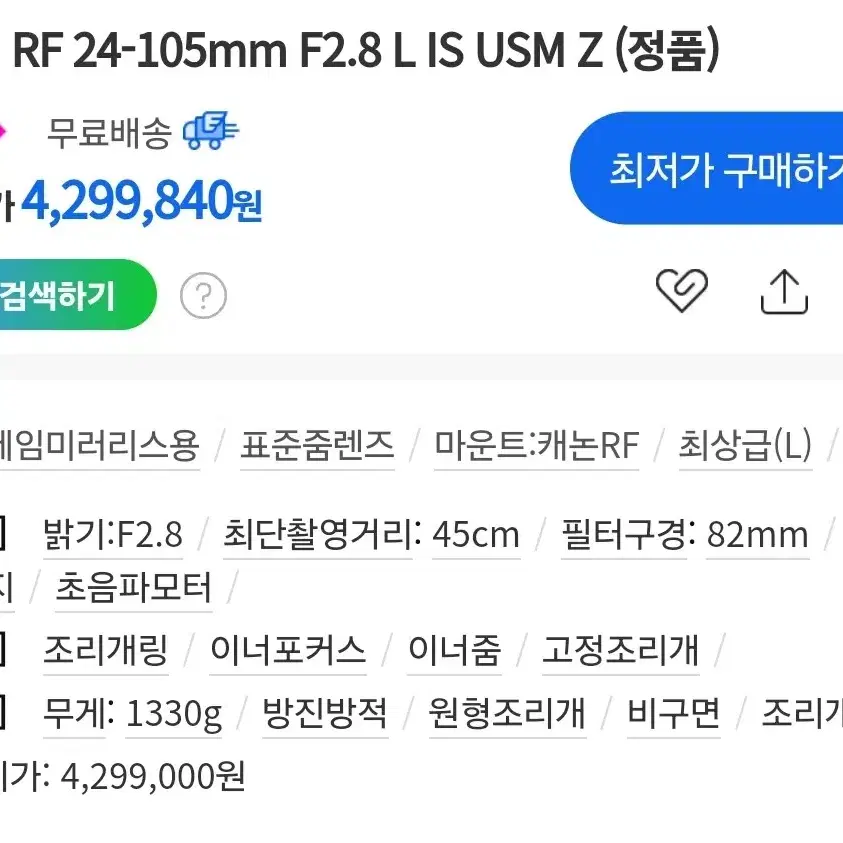Screen dimensions: 843x843
Task: Tap the heart wishlist icon
Action: click(682, 291)
